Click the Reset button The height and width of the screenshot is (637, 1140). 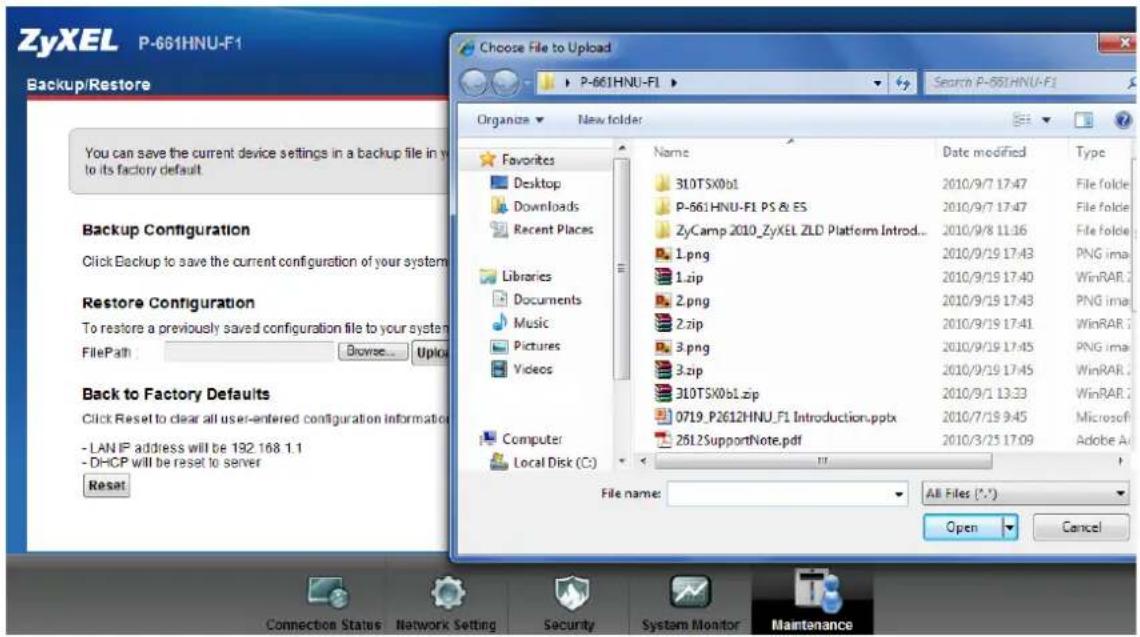pyautogui.click(x=107, y=485)
